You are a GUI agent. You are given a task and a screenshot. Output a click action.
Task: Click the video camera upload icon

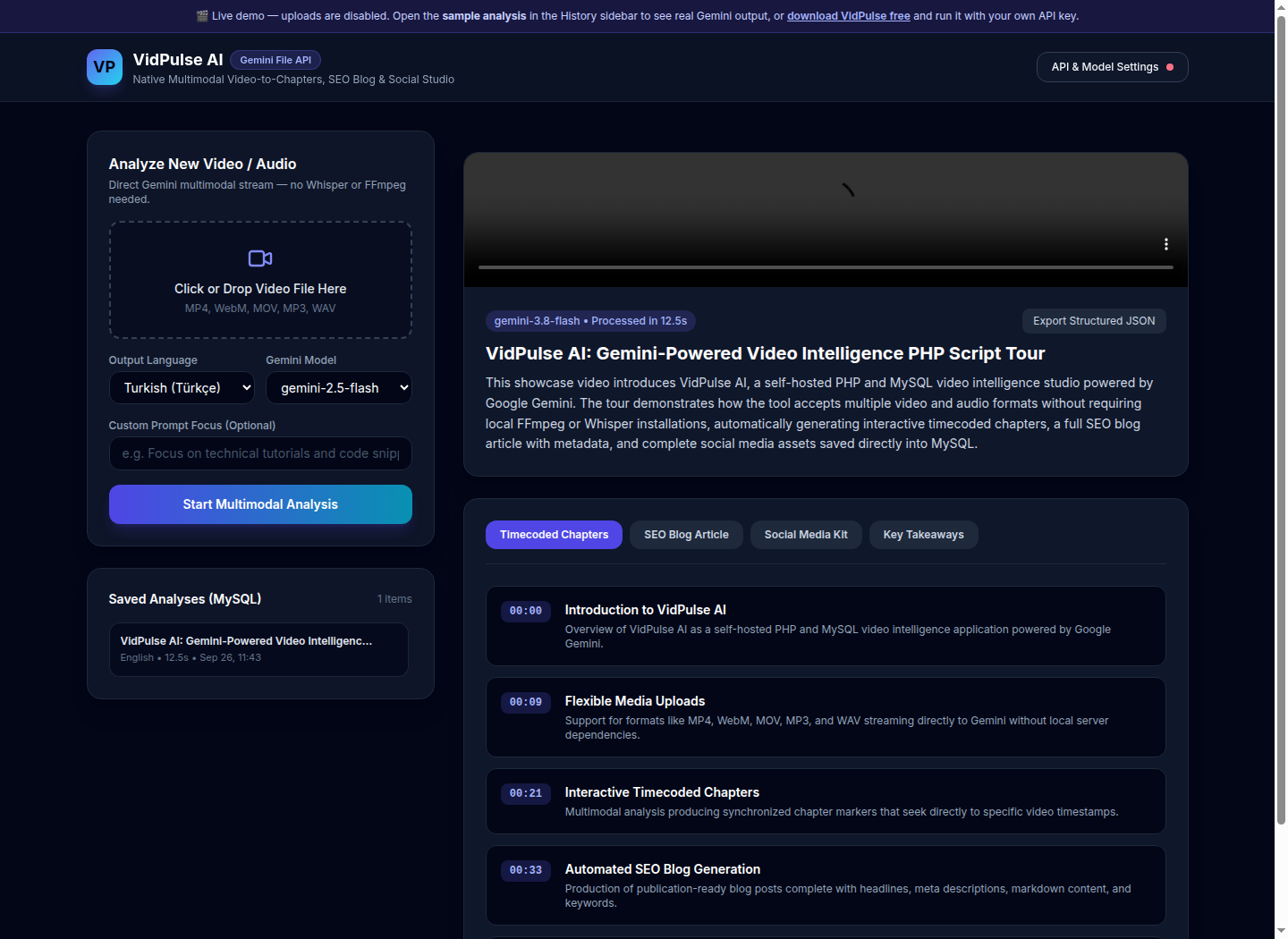pyautogui.click(x=260, y=258)
